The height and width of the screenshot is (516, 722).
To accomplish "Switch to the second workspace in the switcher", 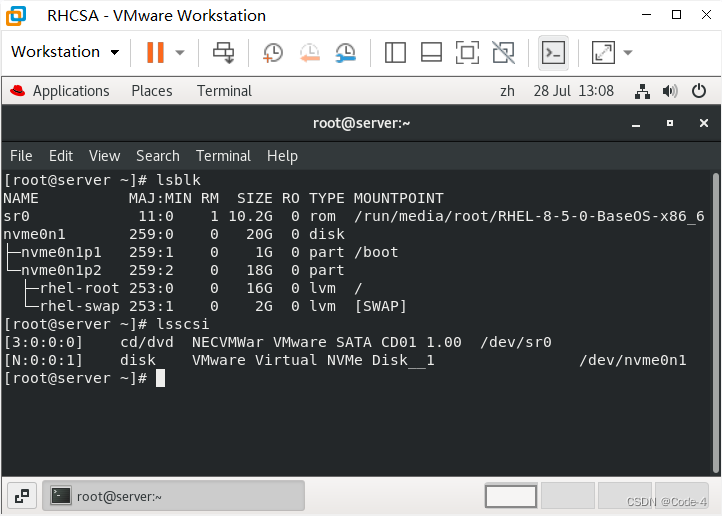I will 567,496.
